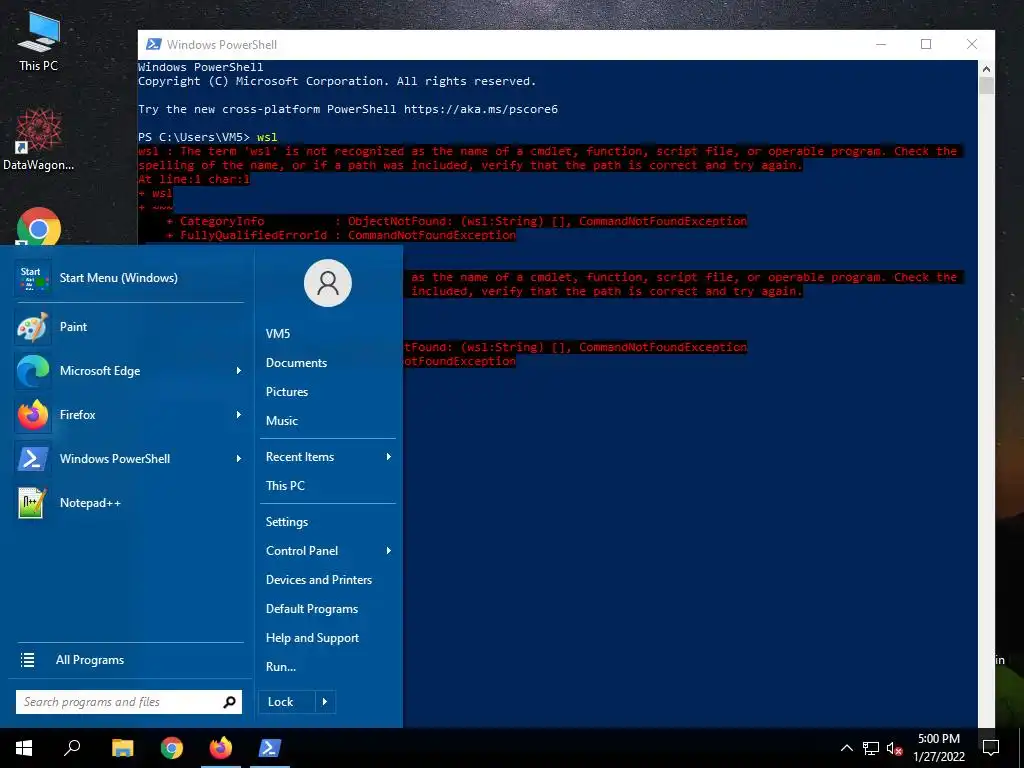Screen dimensions: 1024x768
Task: Click the first 'CategoryInfo' error line
Action: coord(456,221)
